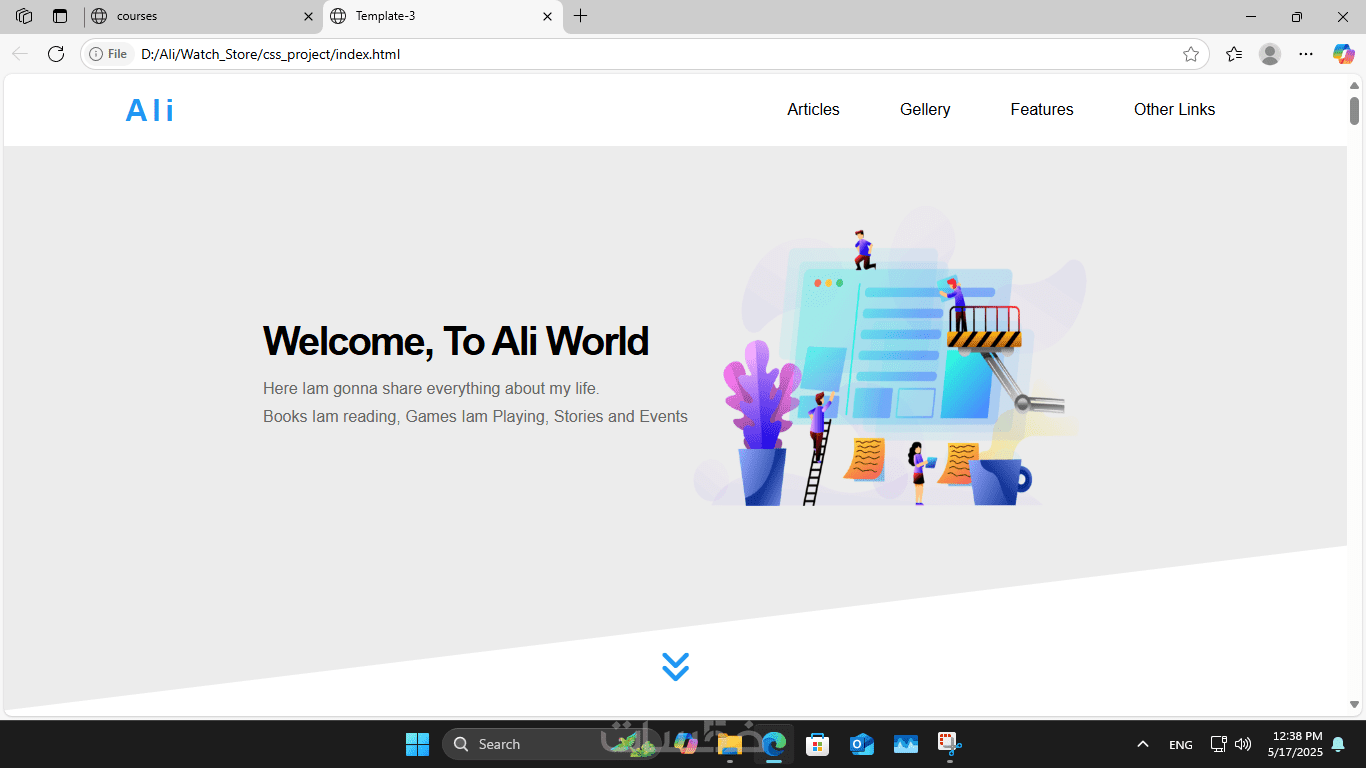The width and height of the screenshot is (1366, 768).
Task: Open Copilot from the taskbar
Action: point(686,744)
